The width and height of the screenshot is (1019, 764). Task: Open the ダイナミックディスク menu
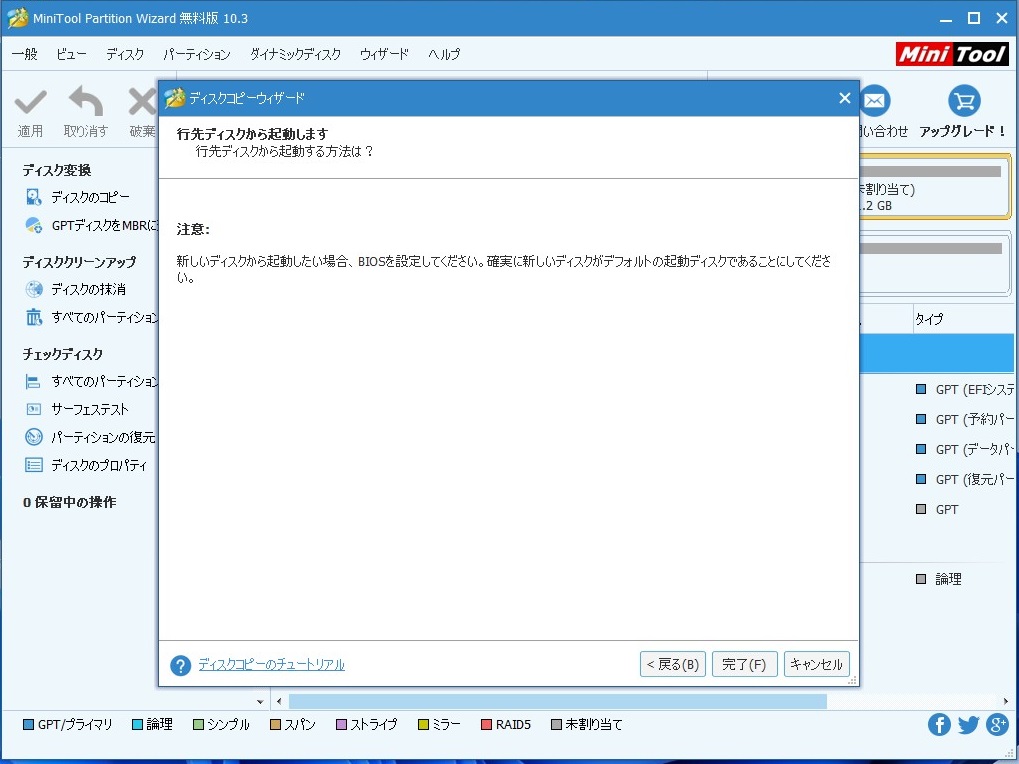[x=295, y=54]
